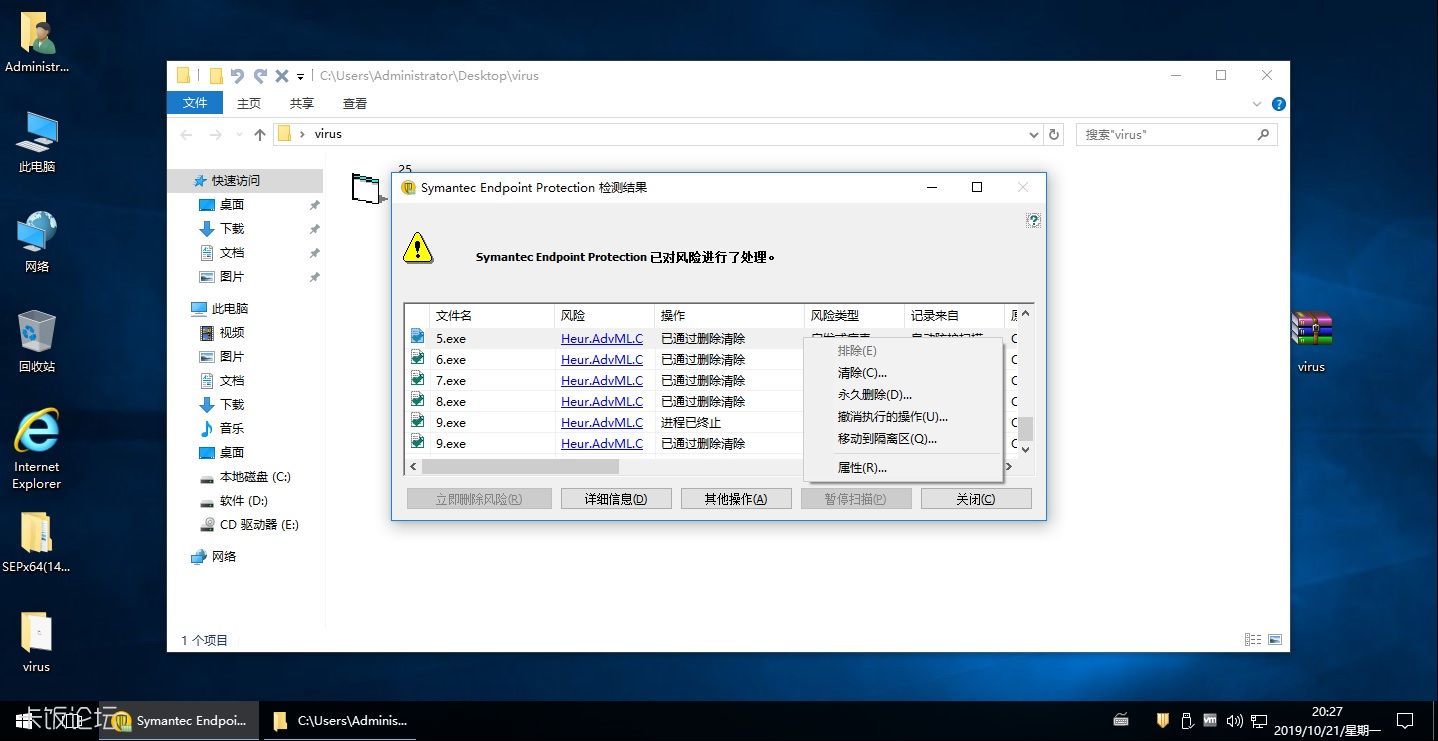Click 关闭(C) button in Symantec dialog
Screen dimensions: 1438x741
976,499
